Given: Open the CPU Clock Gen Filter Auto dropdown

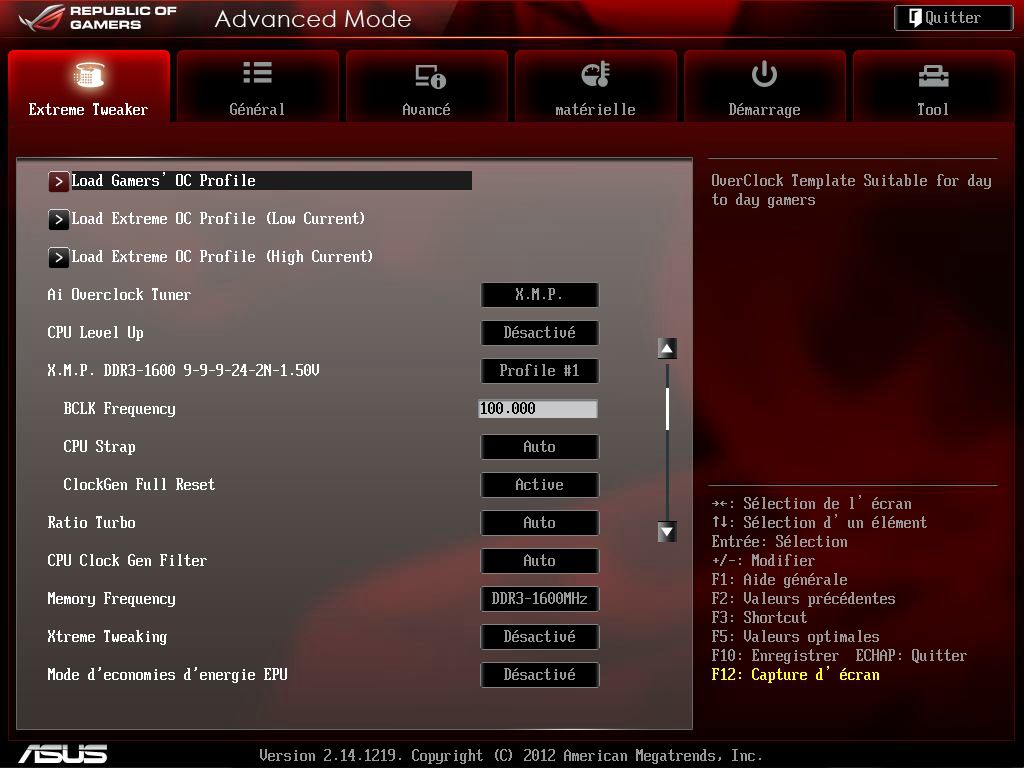Looking at the screenshot, I should point(539,560).
